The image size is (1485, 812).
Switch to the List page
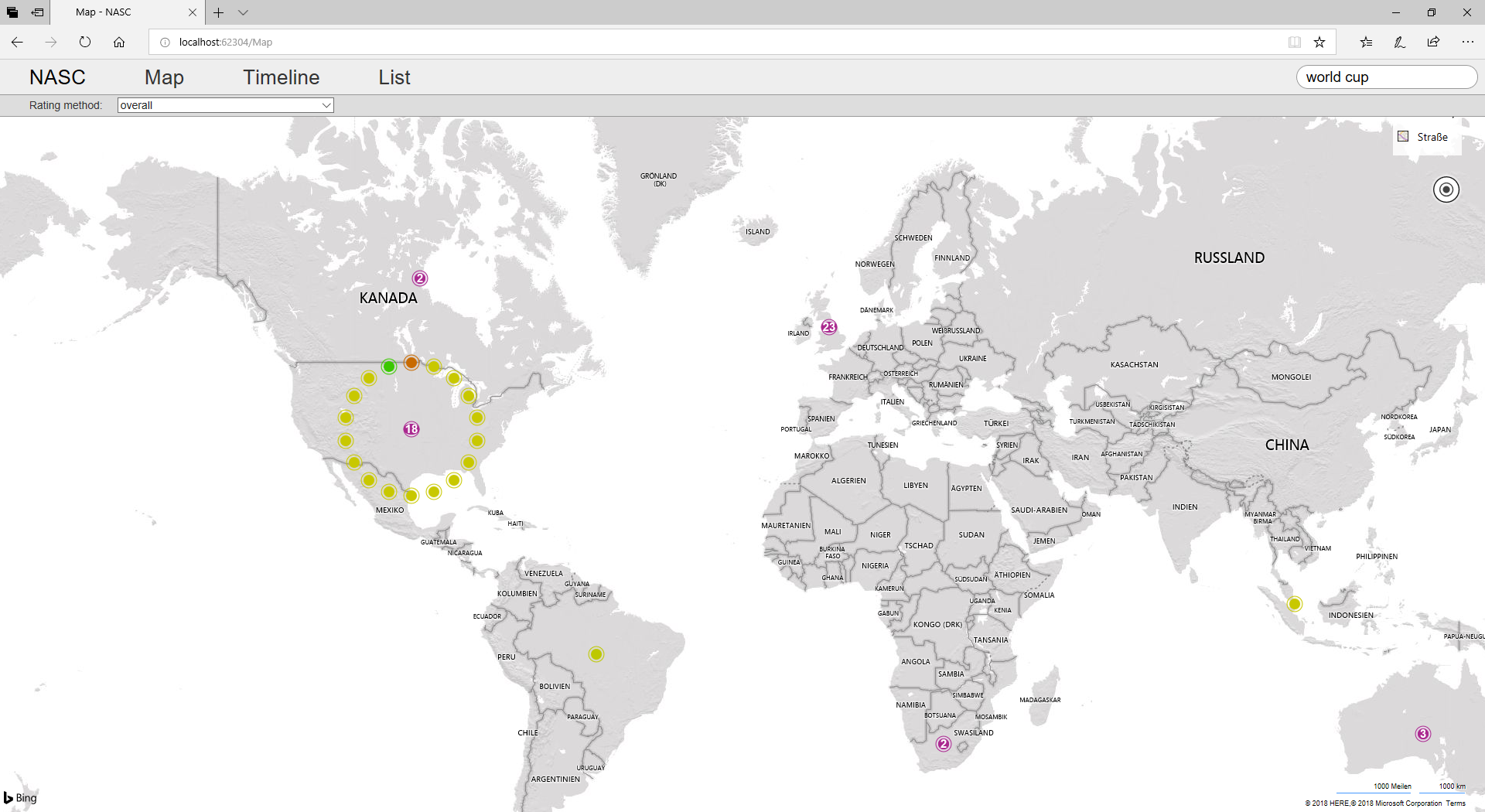pyautogui.click(x=394, y=77)
